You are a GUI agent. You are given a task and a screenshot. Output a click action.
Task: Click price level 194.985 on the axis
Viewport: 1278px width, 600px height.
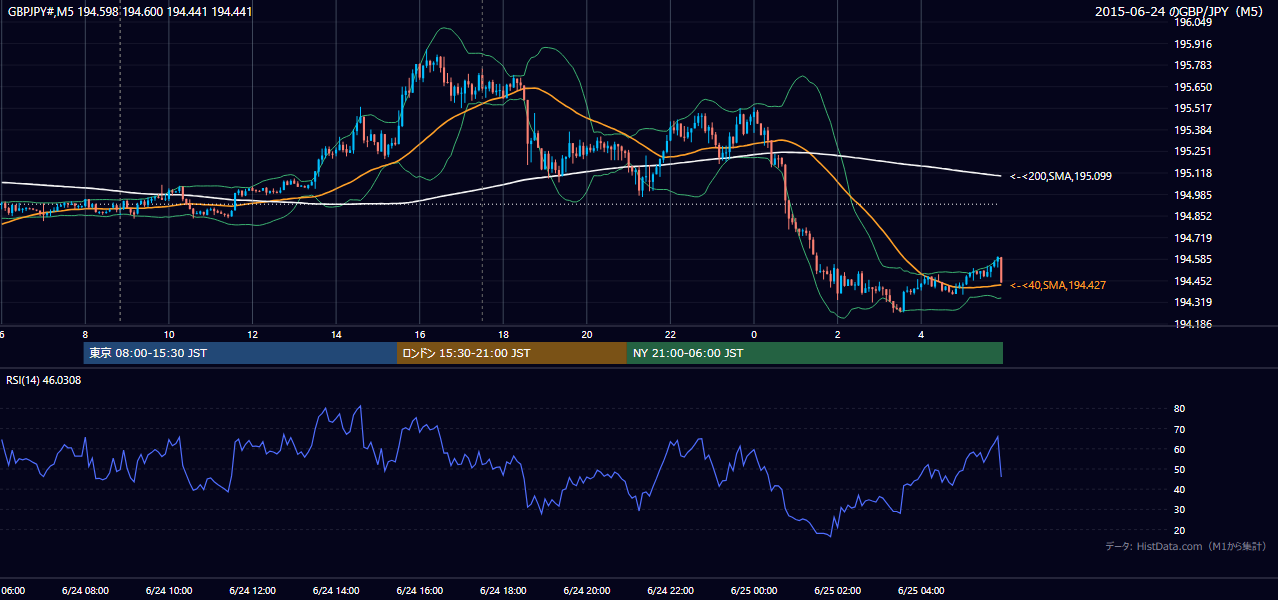(1193, 195)
